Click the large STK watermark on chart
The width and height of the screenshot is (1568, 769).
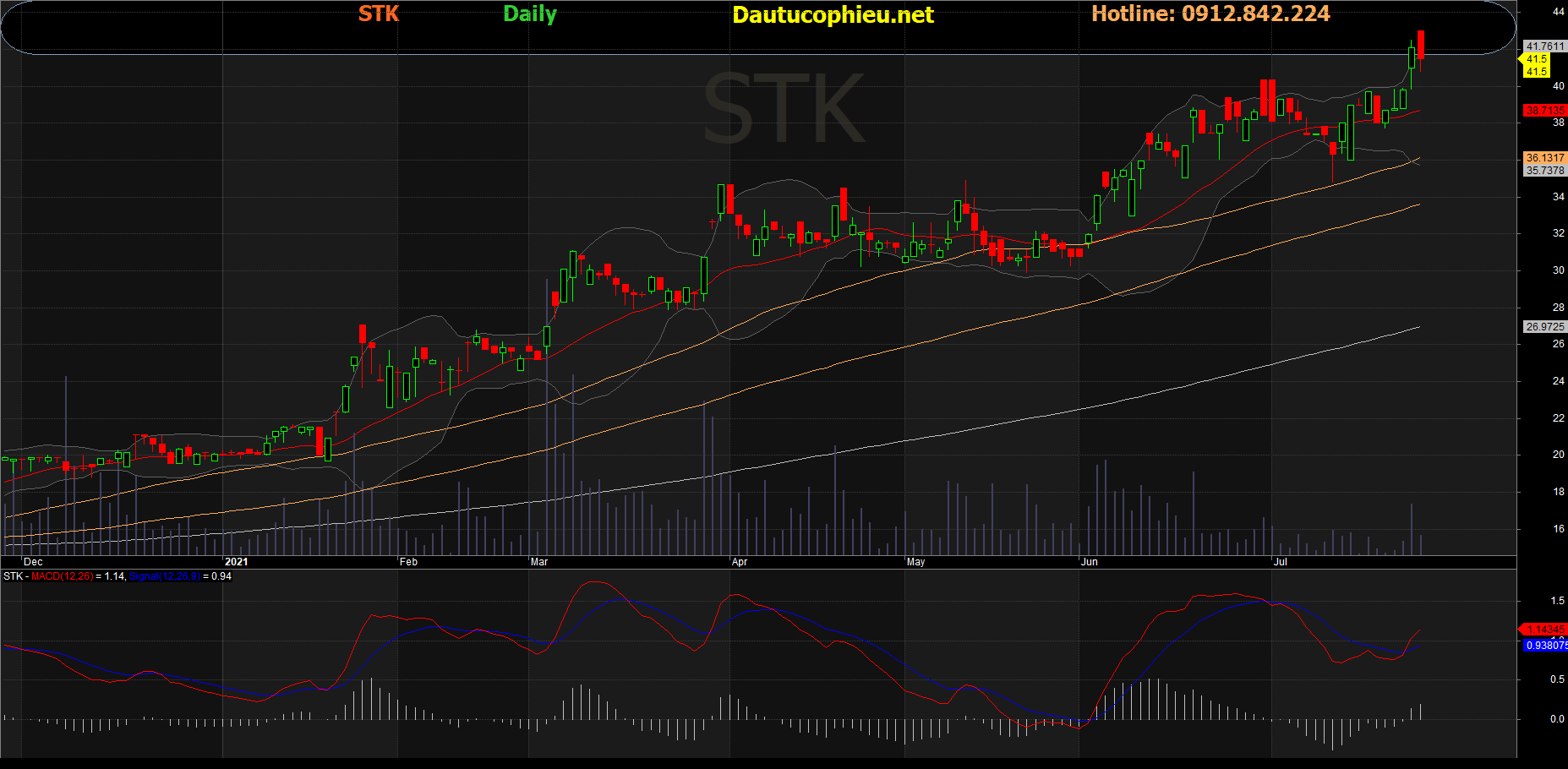click(784, 110)
